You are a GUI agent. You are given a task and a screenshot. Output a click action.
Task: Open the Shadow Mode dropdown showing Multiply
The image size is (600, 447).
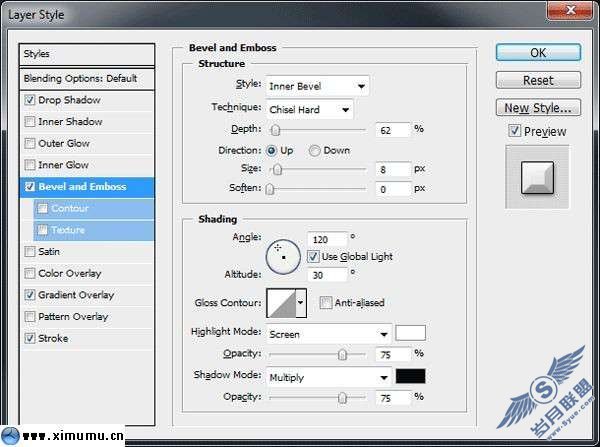click(x=329, y=377)
